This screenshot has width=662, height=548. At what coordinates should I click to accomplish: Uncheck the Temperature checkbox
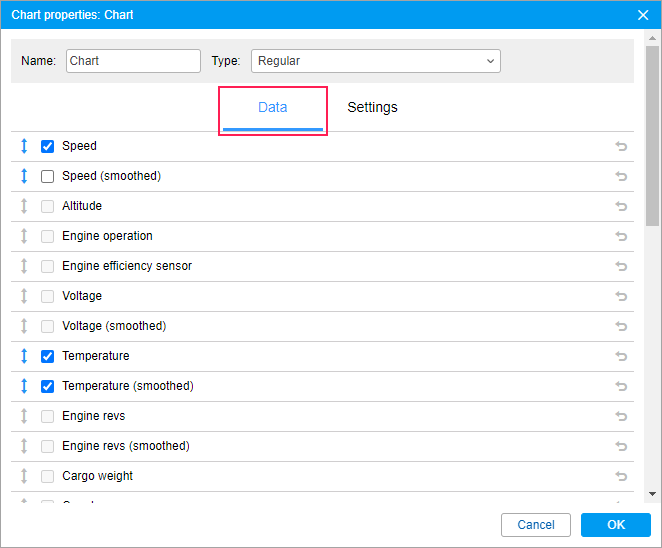coord(47,356)
